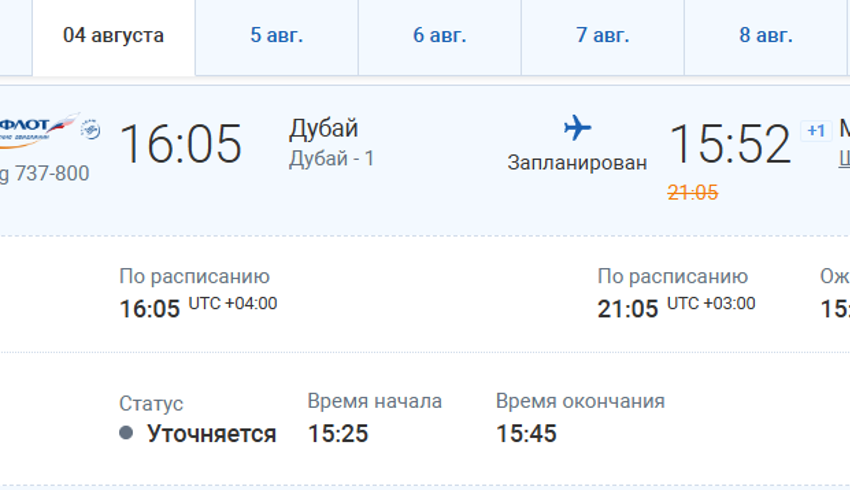Click the blue airplane status icon
Image resolution: width=850 pixels, height=490 pixels.
pyautogui.click(x=577, y=127)
